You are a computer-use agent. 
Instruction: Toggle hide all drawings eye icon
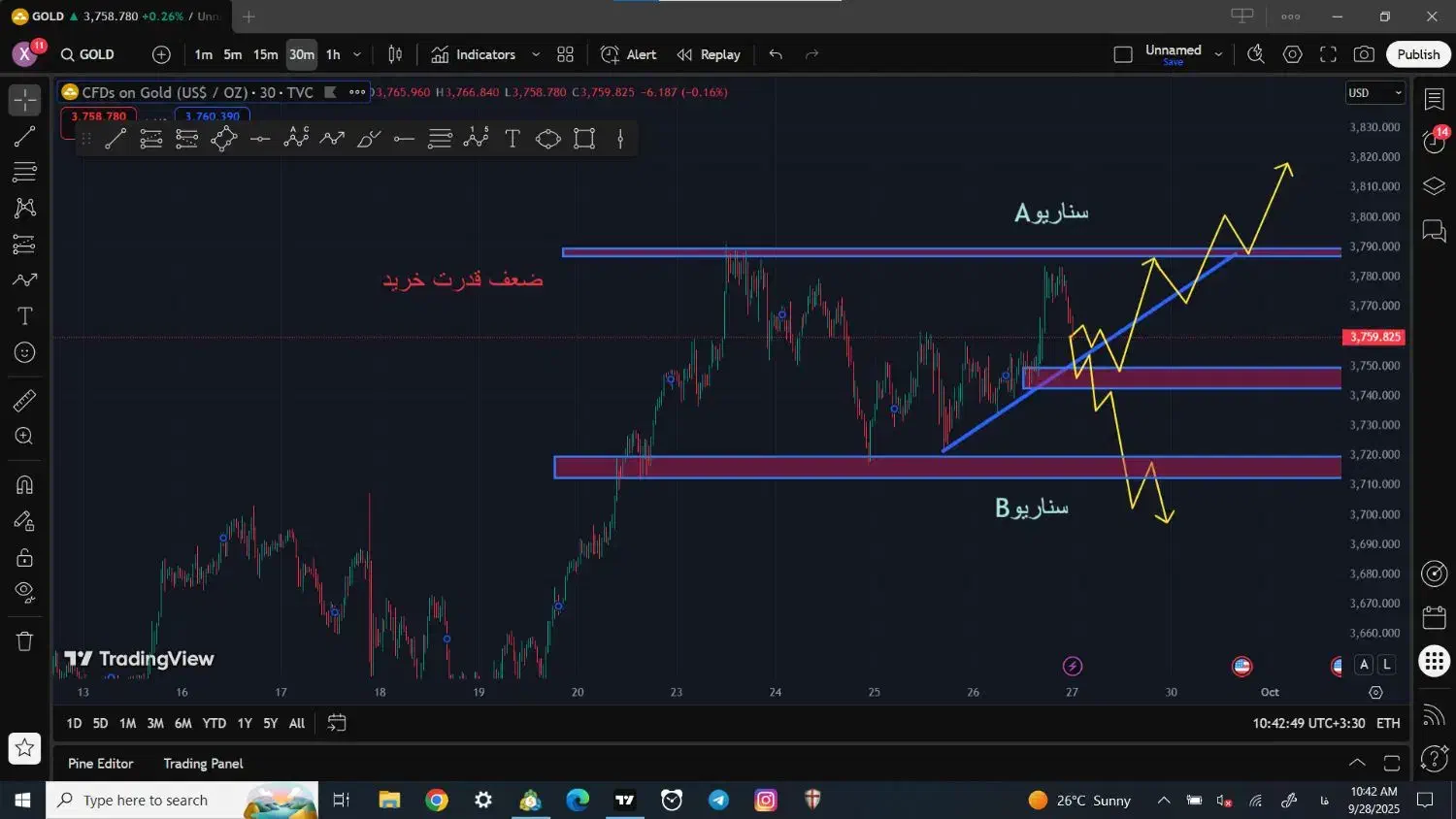pyautogui.click(x=24, y=592)
